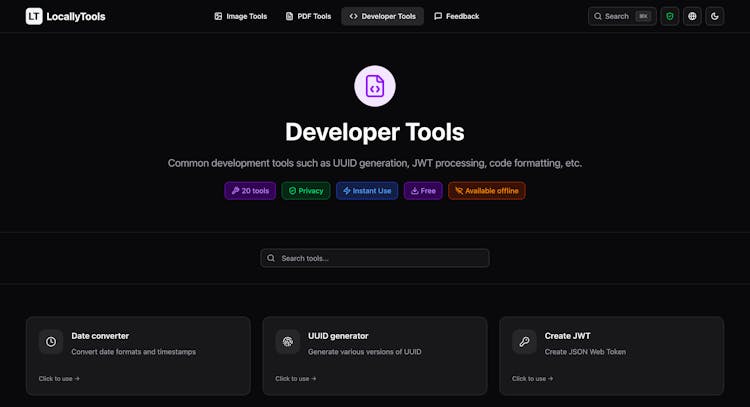Click 'Click to use' under UUID generator
The width and height of the screenshot is (750, 407).
coord(296,378)
